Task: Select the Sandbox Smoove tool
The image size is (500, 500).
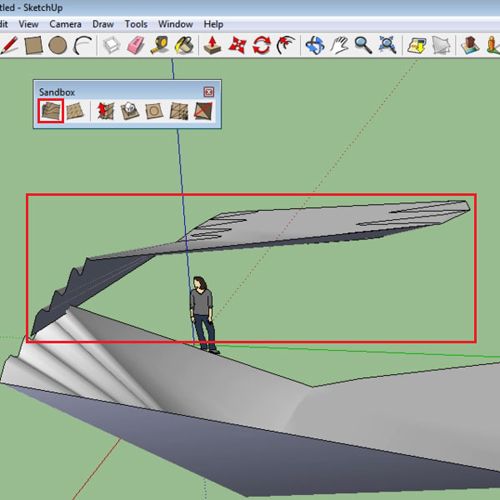Action: (x=105, y=111)
